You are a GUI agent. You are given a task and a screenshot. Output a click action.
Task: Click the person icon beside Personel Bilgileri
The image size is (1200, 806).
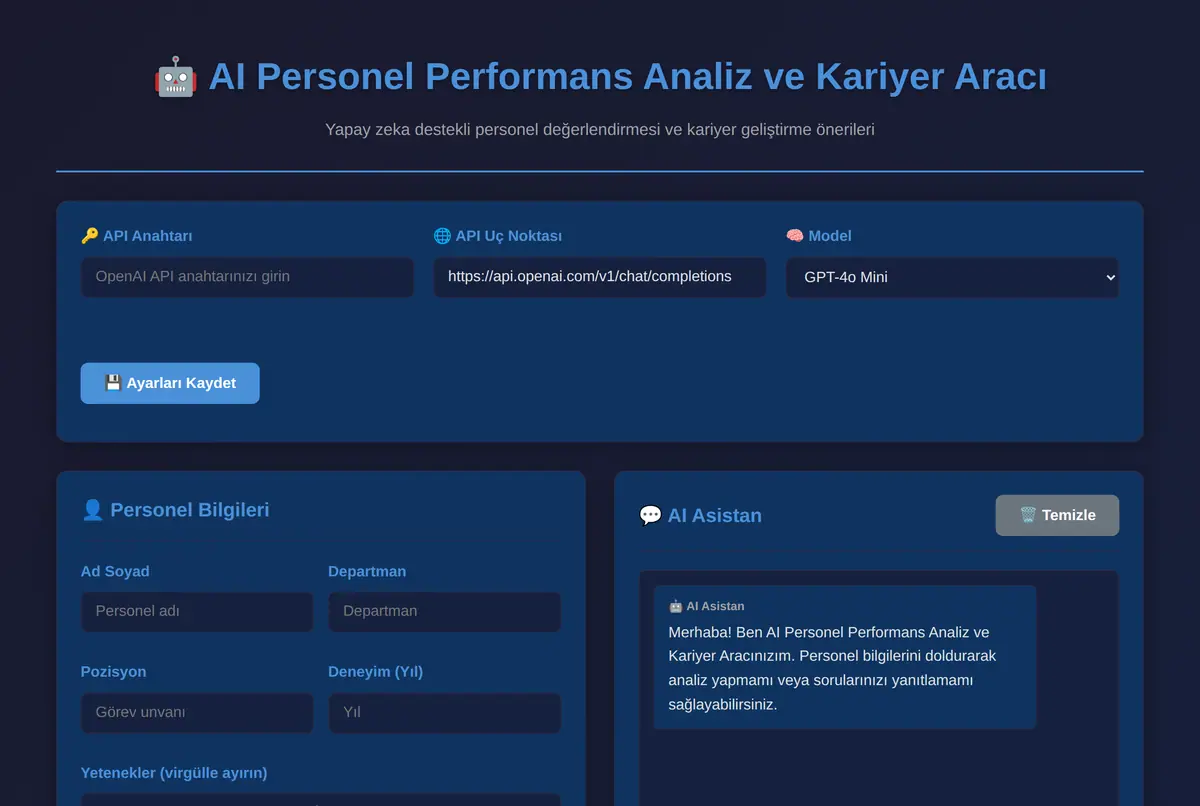[x=93, y=510]
